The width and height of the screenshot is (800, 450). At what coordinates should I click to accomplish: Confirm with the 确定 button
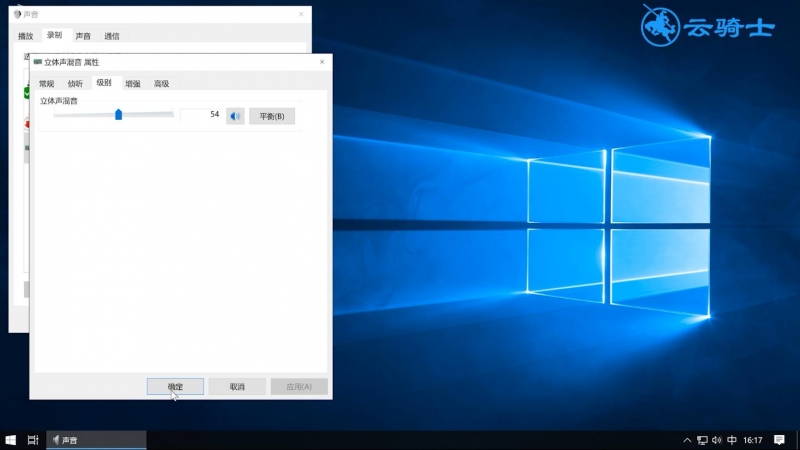pyautogui.click(x=175, y=386)
